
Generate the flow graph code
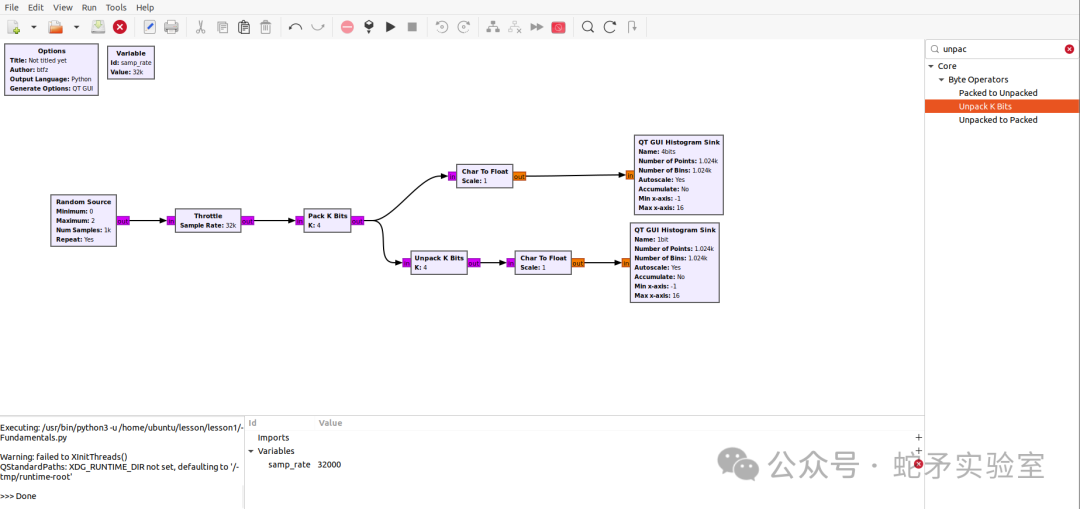click(368, 27)
